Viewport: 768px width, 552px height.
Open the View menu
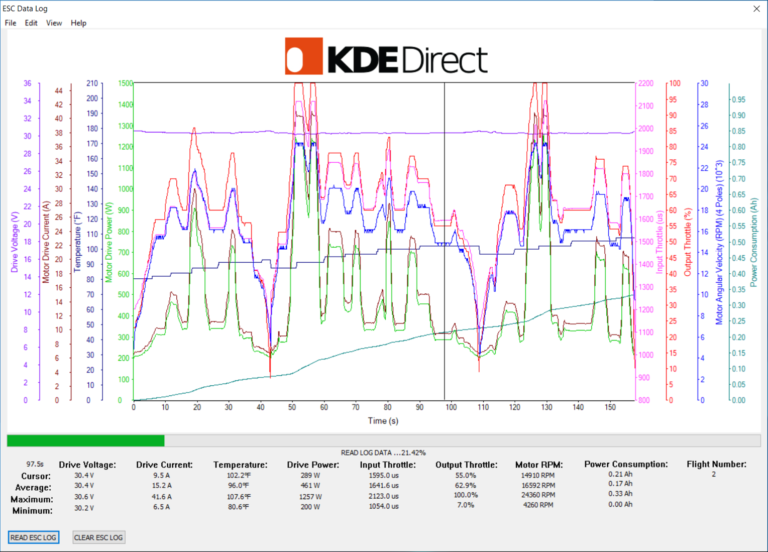(54, 22)
